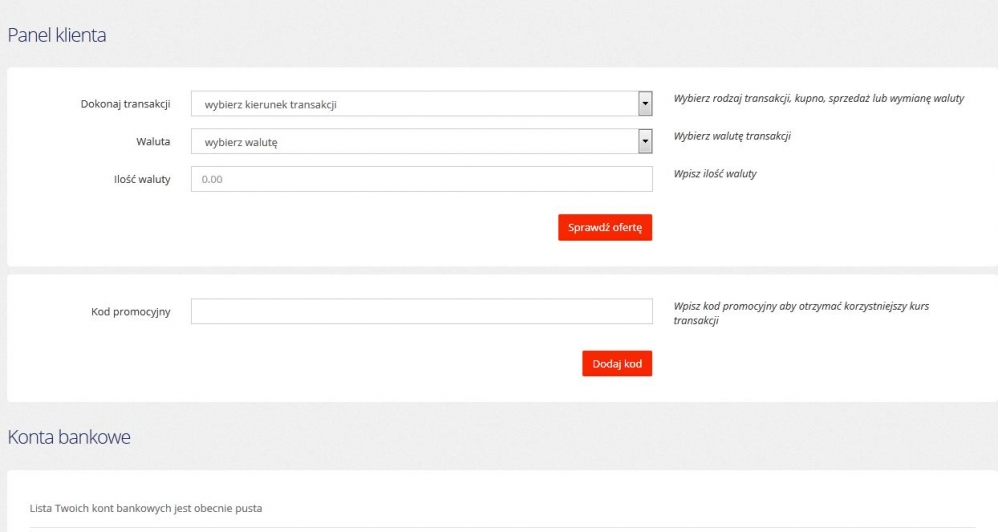This screenshot has width=998, height=532.
Task: Focus the Ilość waluty amount field
Action: pos(421,179)
